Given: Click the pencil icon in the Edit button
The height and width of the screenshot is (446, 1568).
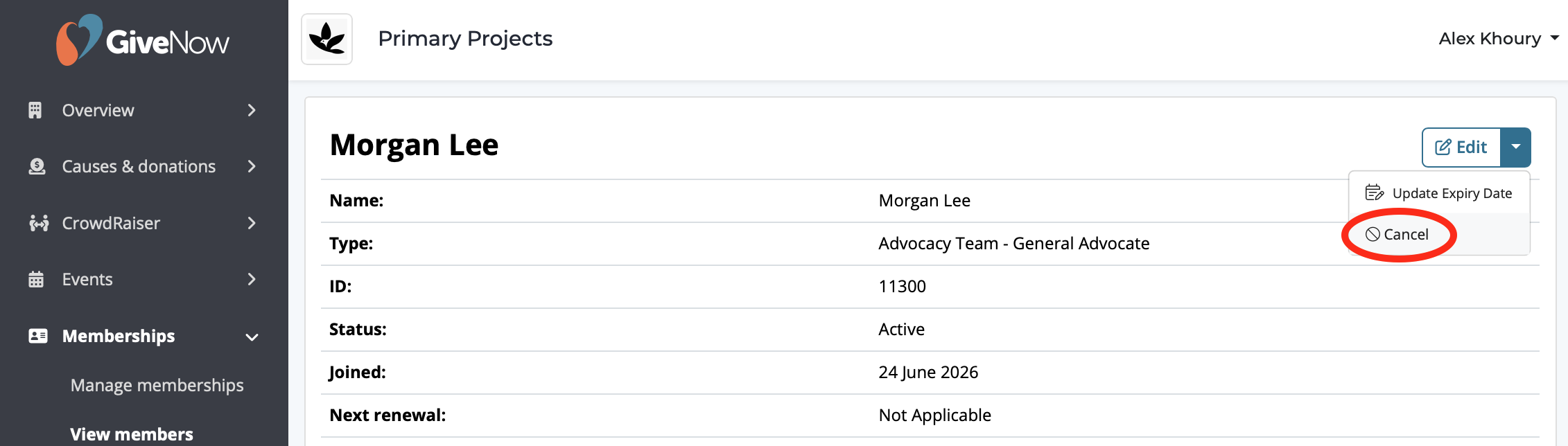Looking at the screenshot, I should coord(1443,147).
